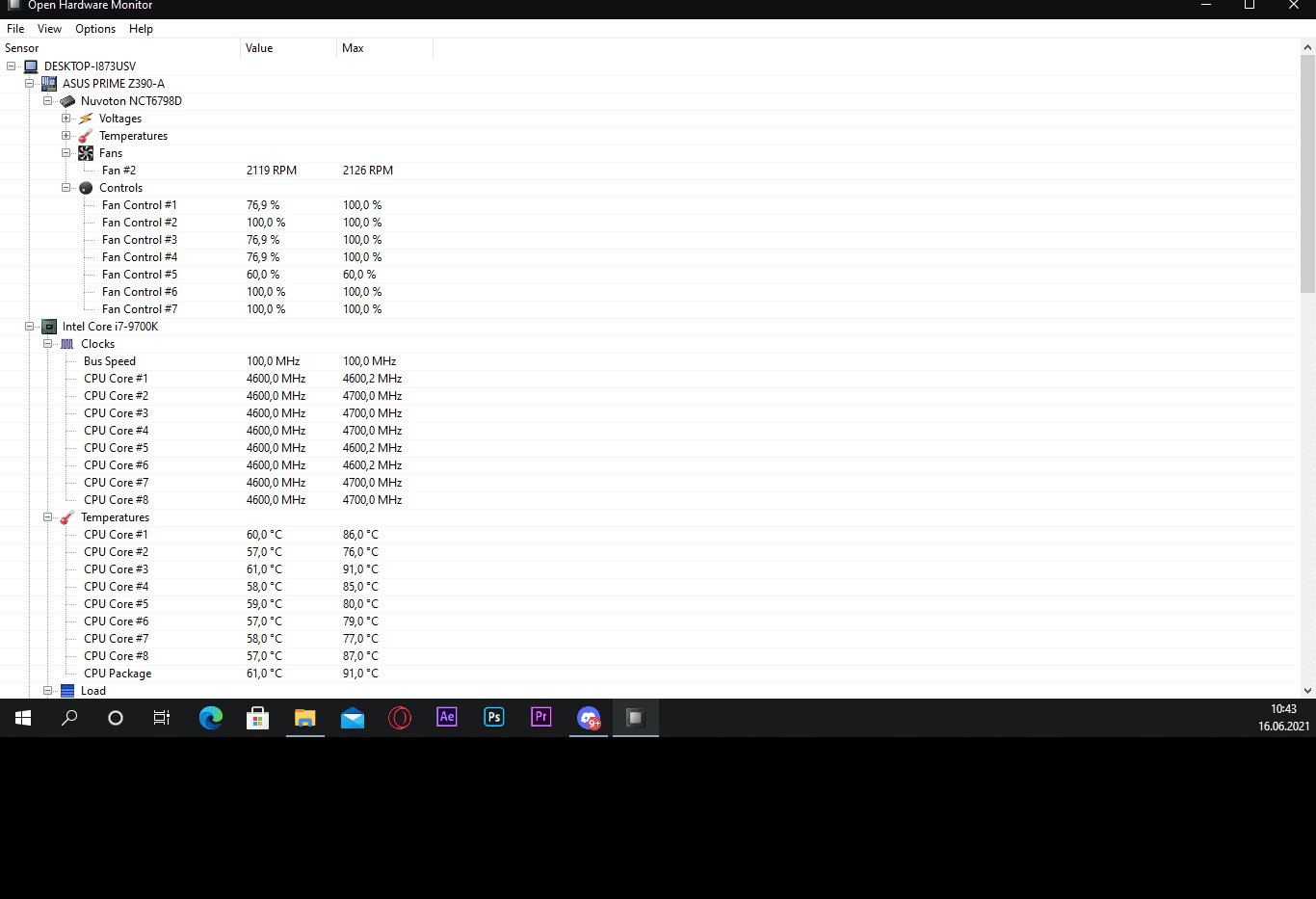Select the 61,0 °C CPU Core #3 row
Image resolution: width=1316 pixels, height=899 pixels.
coord(650,569)
